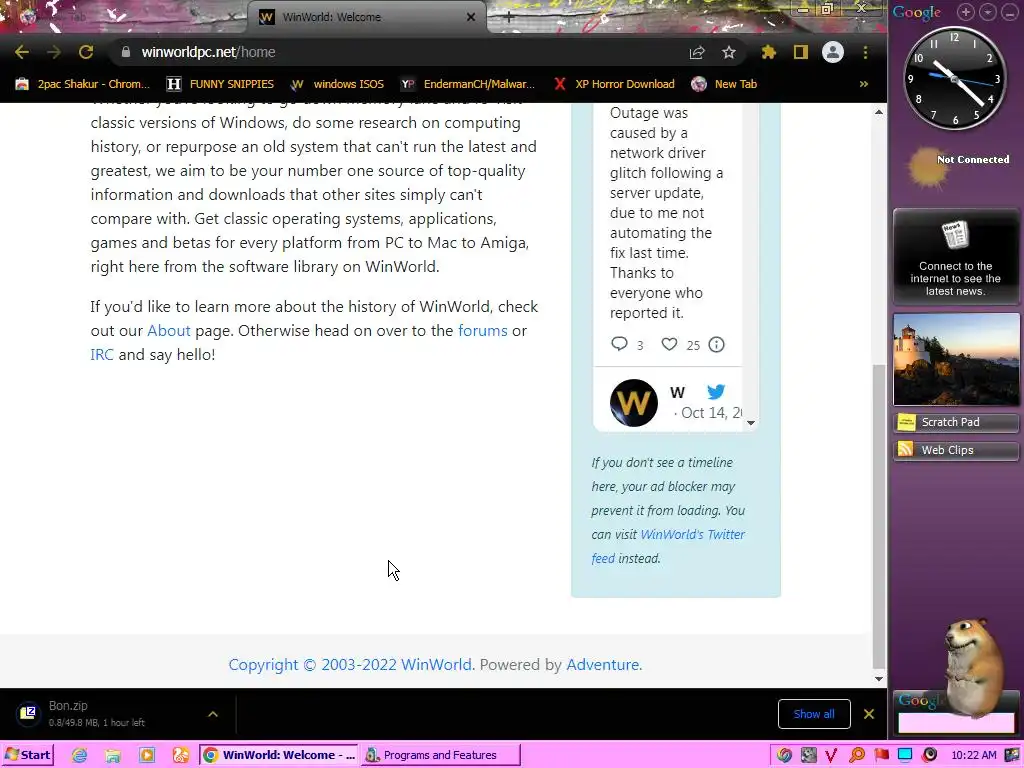Share this page from the address bar
Image resolution: width=1024 pixels, height=768 pixels.
coord(697,52)
